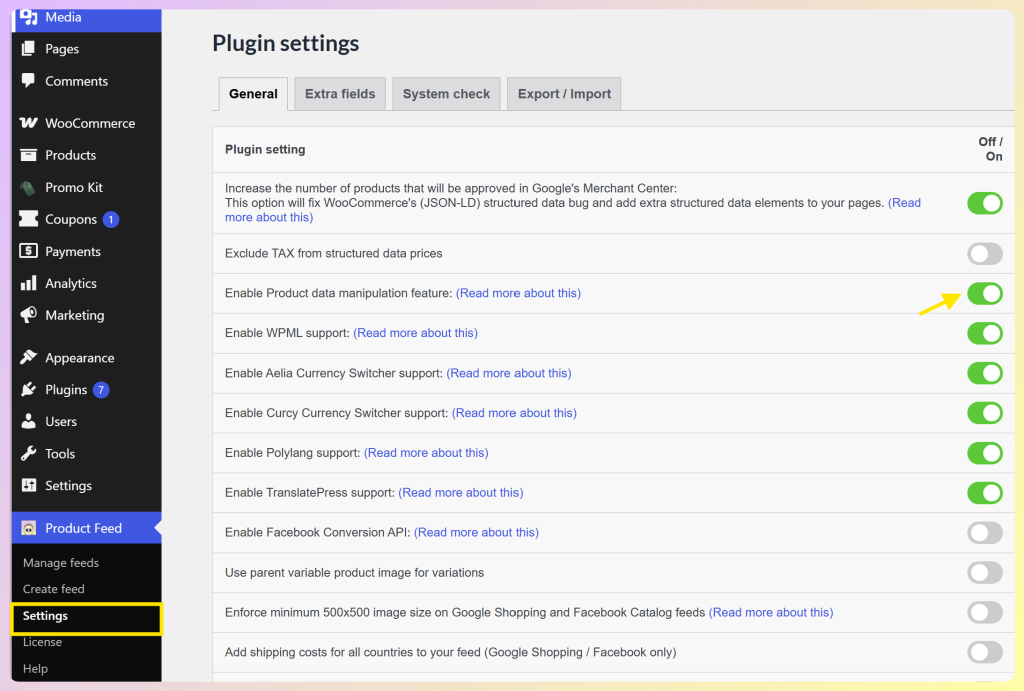Click the Off / On column header

click(990, 149)
